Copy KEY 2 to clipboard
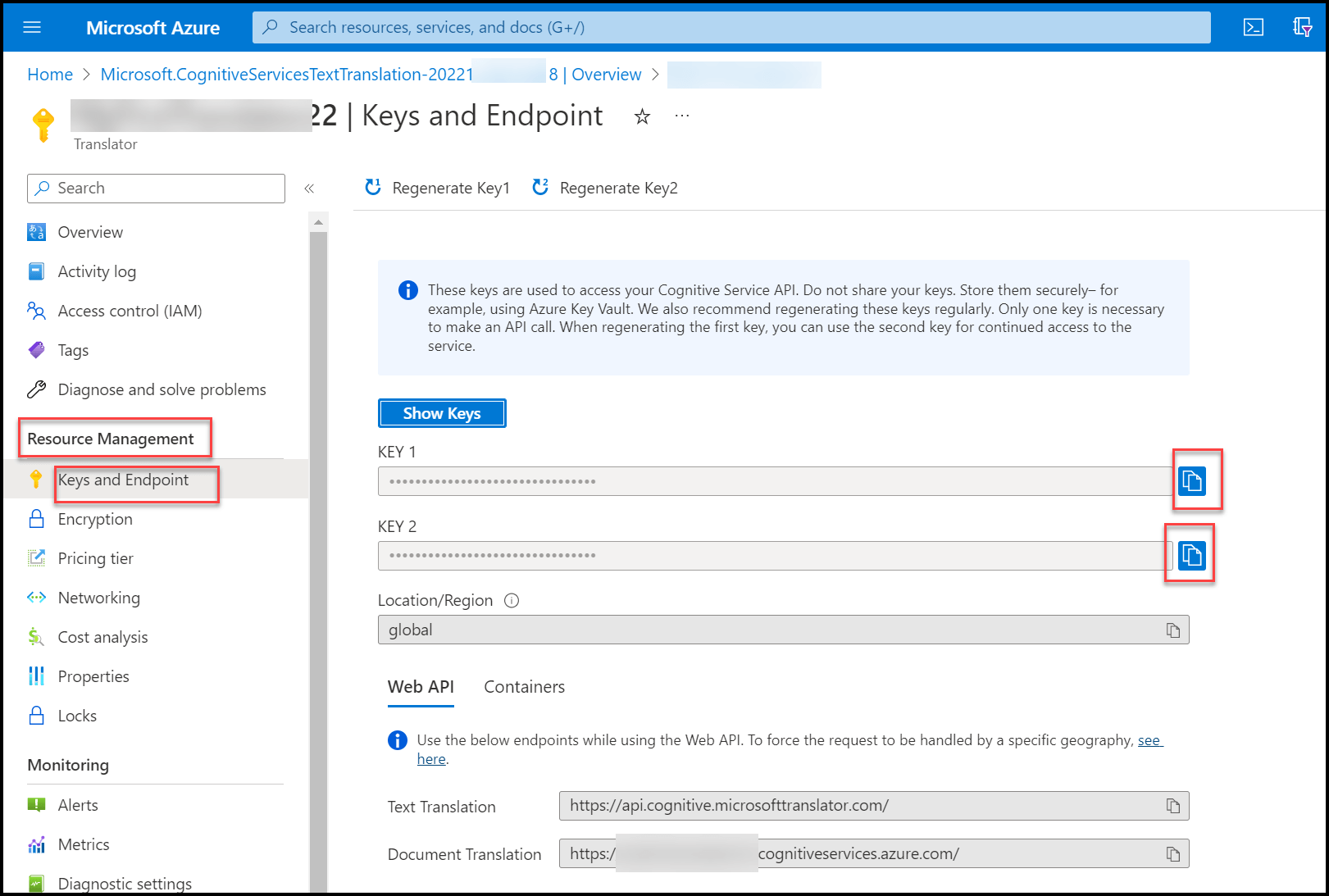 click(1191, 556)
